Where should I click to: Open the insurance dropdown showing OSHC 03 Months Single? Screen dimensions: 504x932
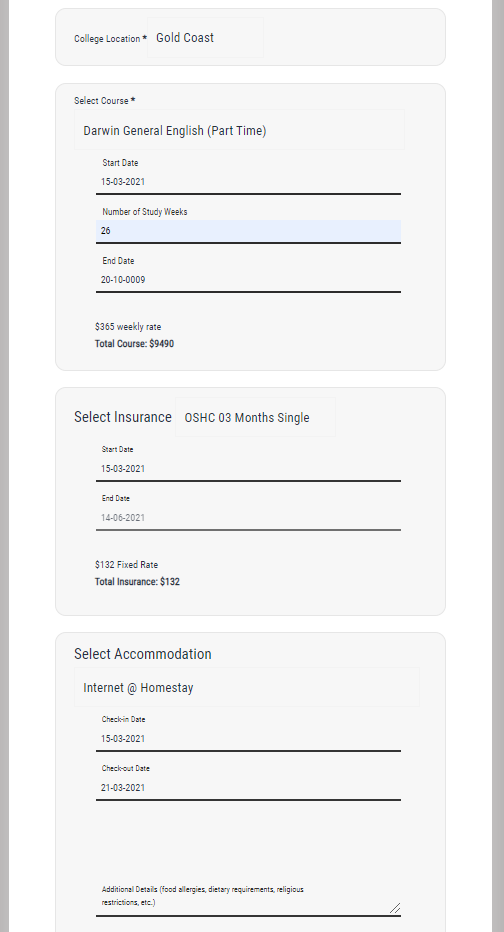tap(255, 417)
